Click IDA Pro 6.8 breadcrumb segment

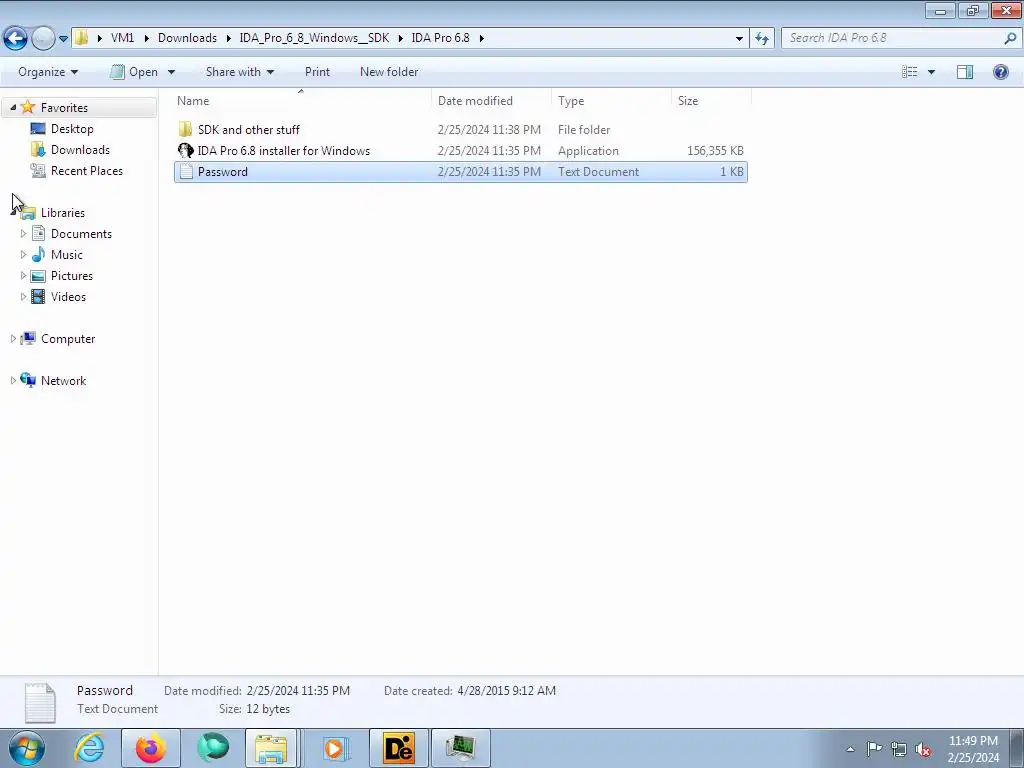click(x=440, y=38)
